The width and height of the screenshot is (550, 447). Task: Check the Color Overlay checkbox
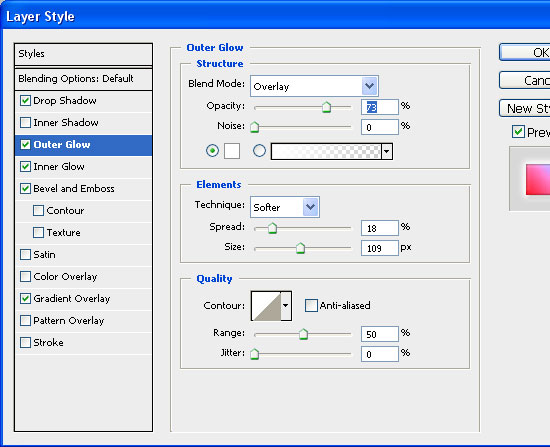(x=25, y=276)
